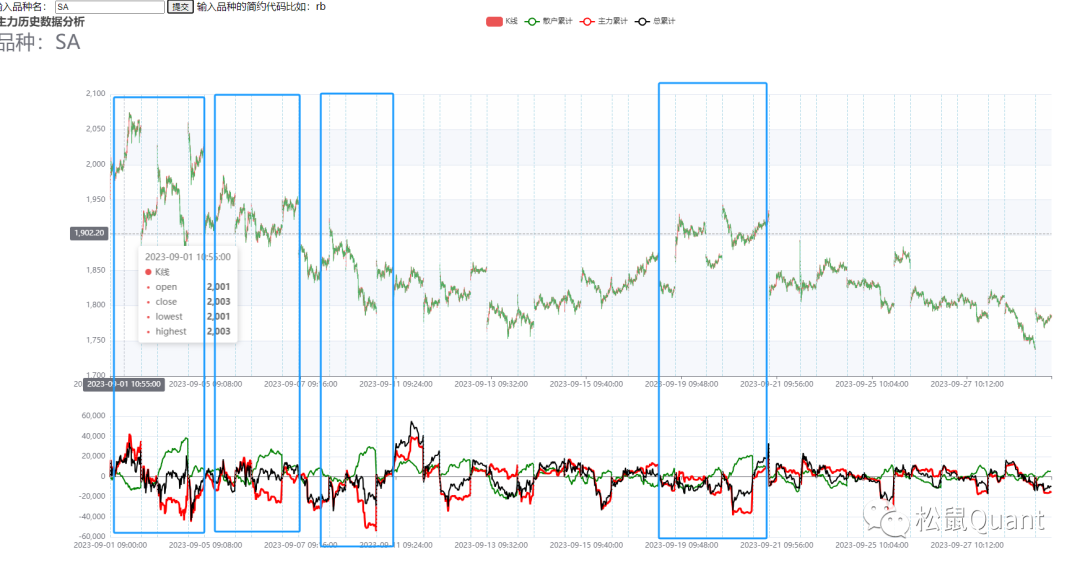1080x570 pixels.
Task: Click the -40,000 label on lower chart axis
Action: 91,517
